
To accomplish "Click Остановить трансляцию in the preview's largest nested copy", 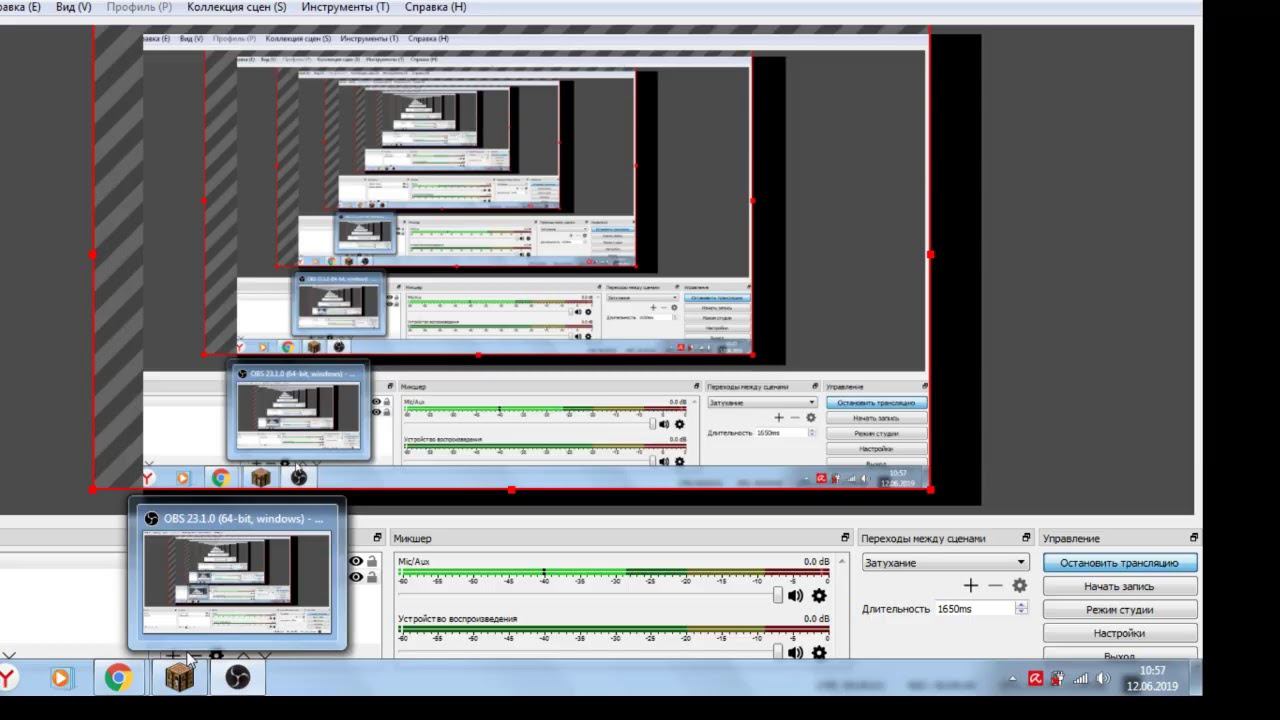I will click(x=876, y=402).
